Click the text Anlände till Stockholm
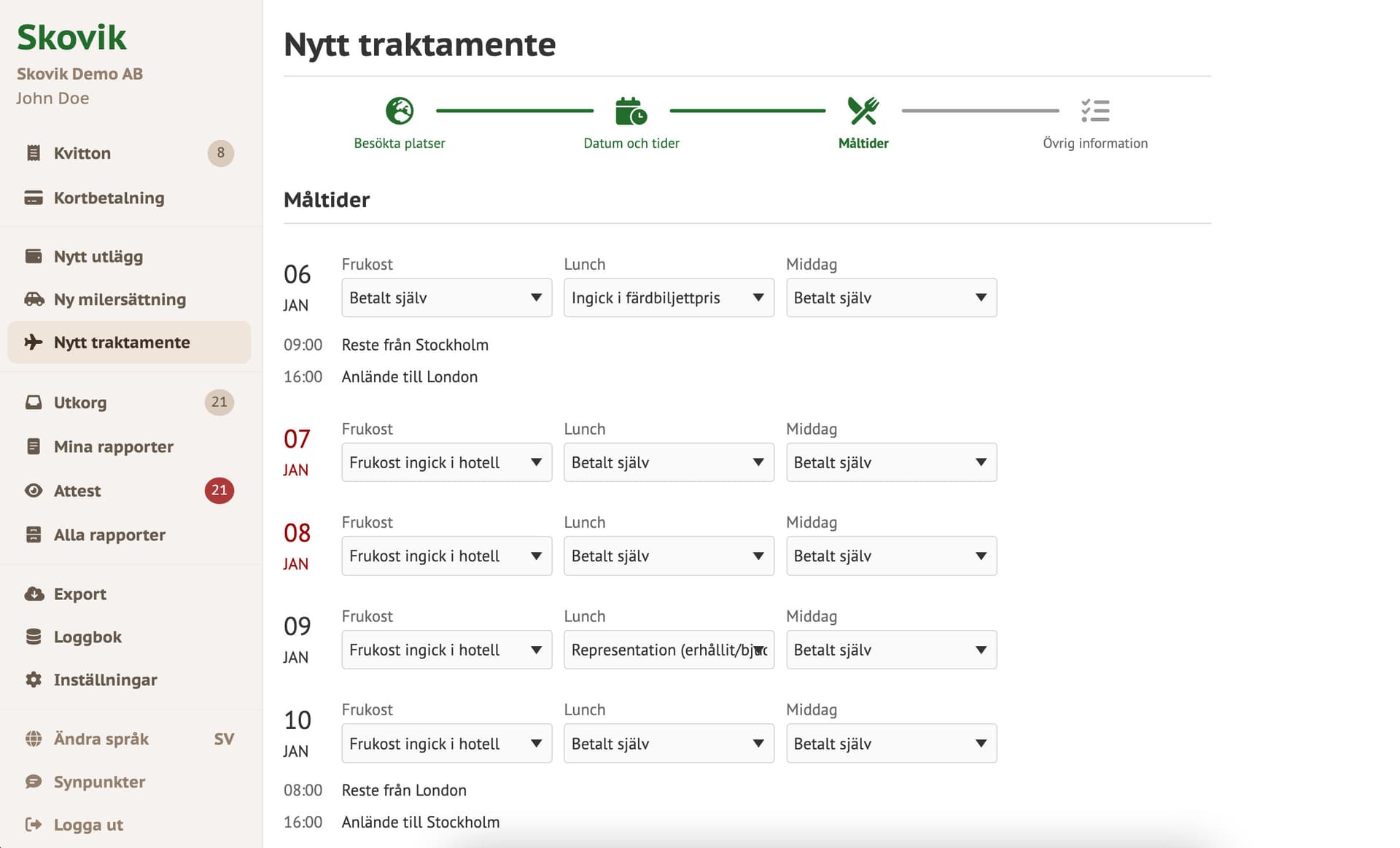Viewport: 1400px width, 848px height. (421, 822)
